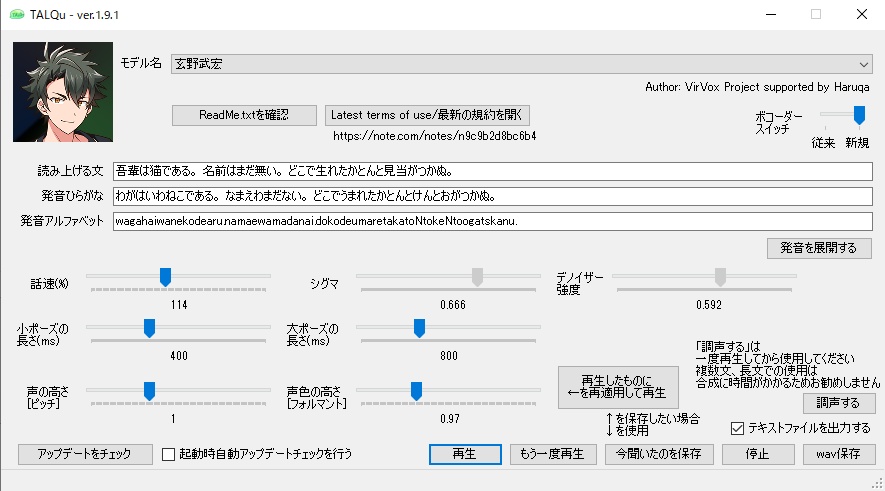The width and height of the screenshot is (885, 491).
Task: Click the 今聞いたのを保存 button
Action: 659,454
